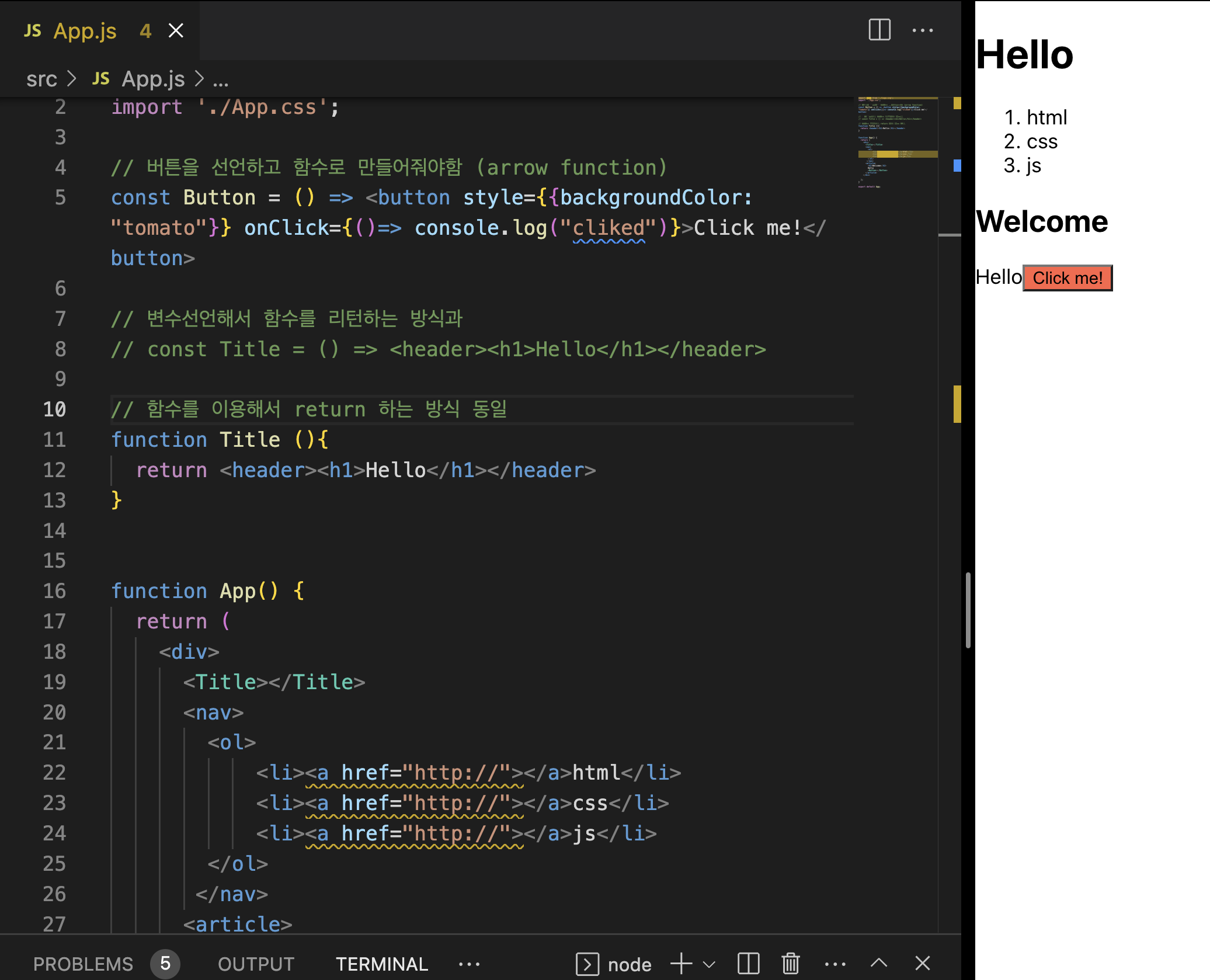Close the bottom panel with X
This screenshot has height=980, width=1210.
point(922,964)
